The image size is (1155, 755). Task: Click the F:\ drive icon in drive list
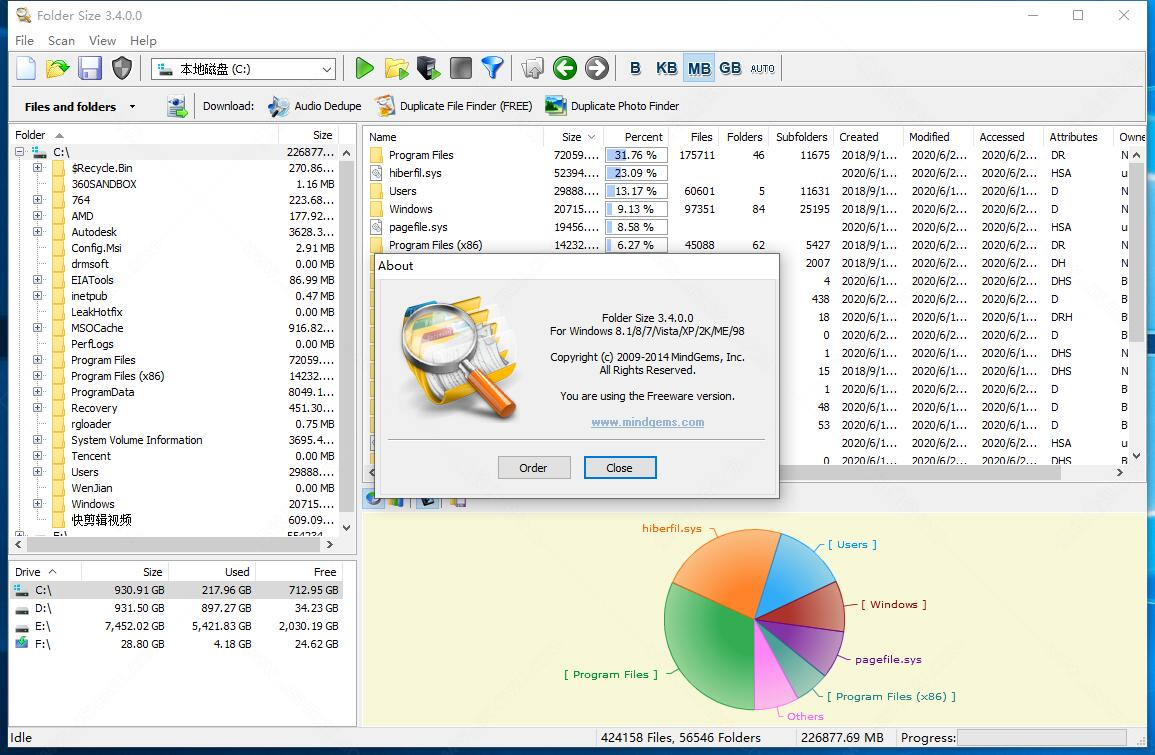tap(21, 643)
